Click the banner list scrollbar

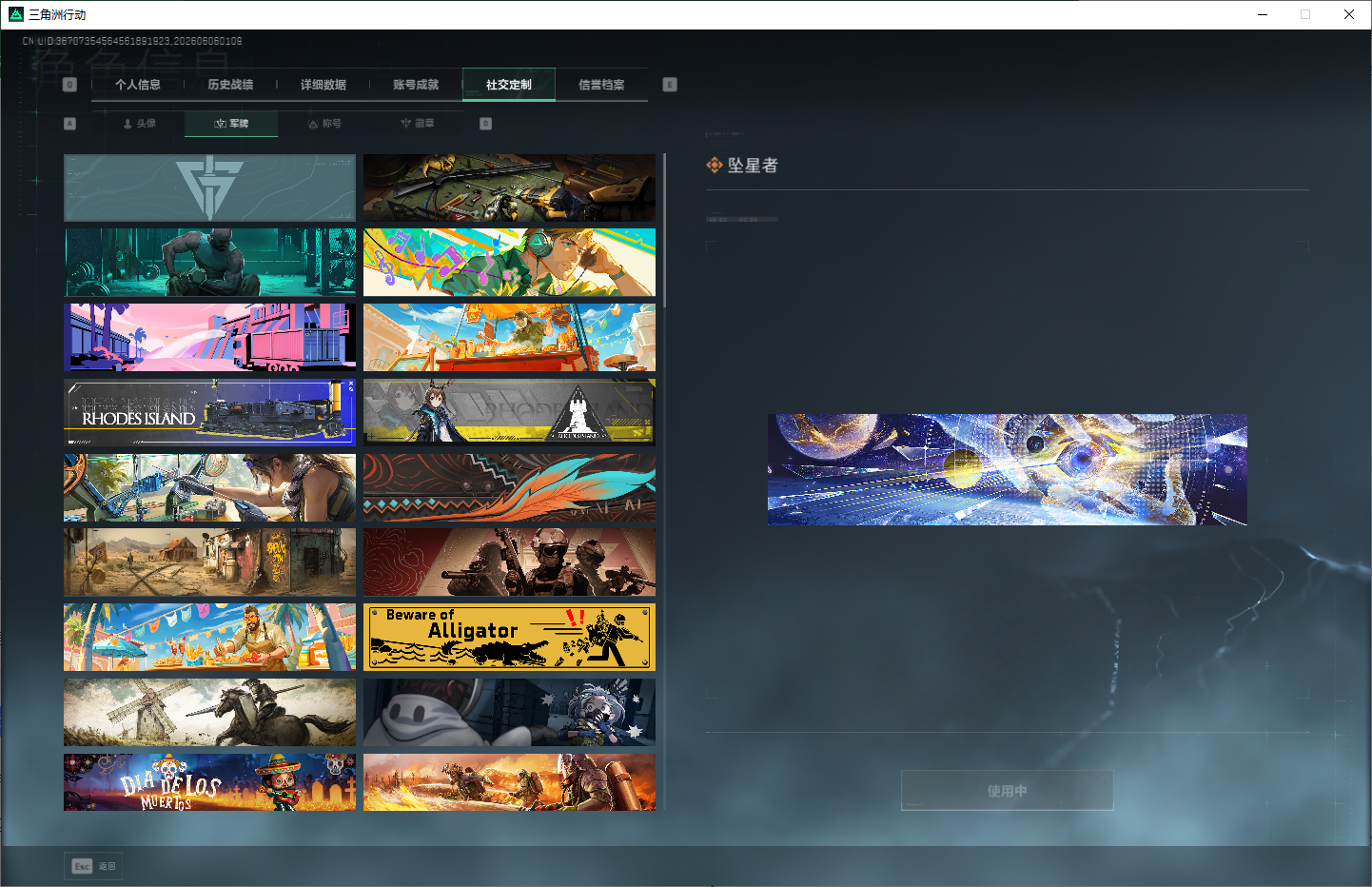[664, 231]
